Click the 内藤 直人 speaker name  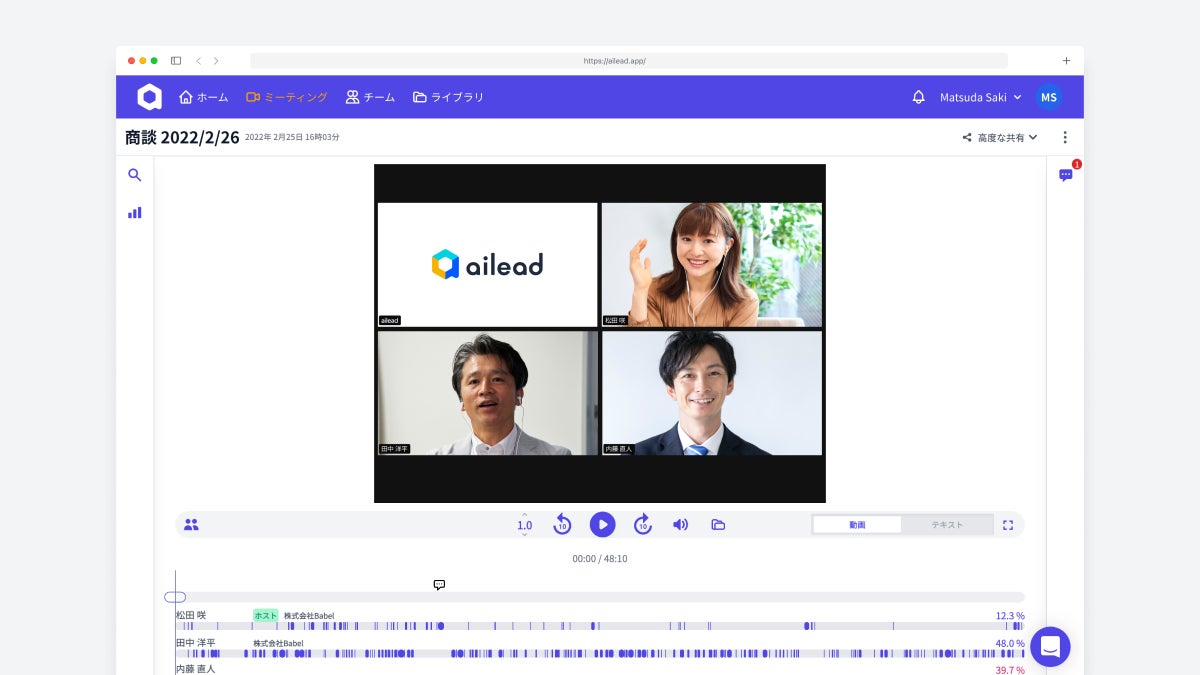click(x=196, y=669)
